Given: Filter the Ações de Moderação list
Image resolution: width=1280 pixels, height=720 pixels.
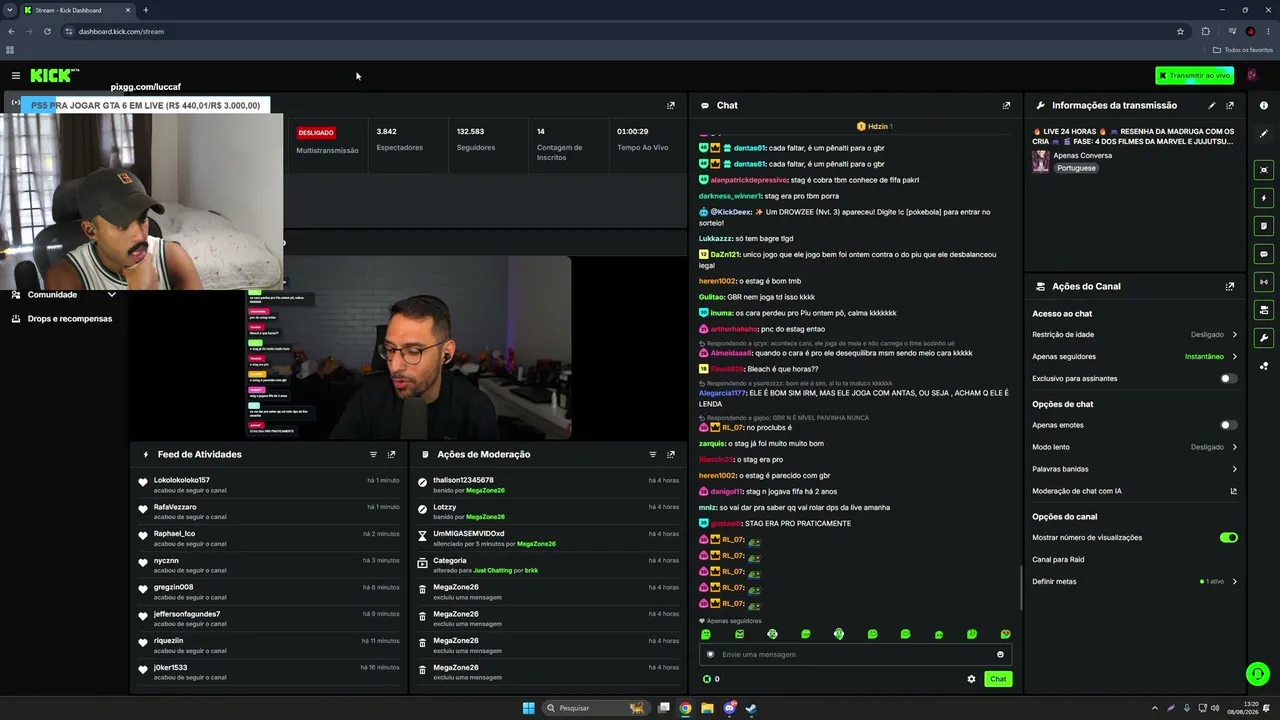Looking at the screenshot, I should (653, 454).
